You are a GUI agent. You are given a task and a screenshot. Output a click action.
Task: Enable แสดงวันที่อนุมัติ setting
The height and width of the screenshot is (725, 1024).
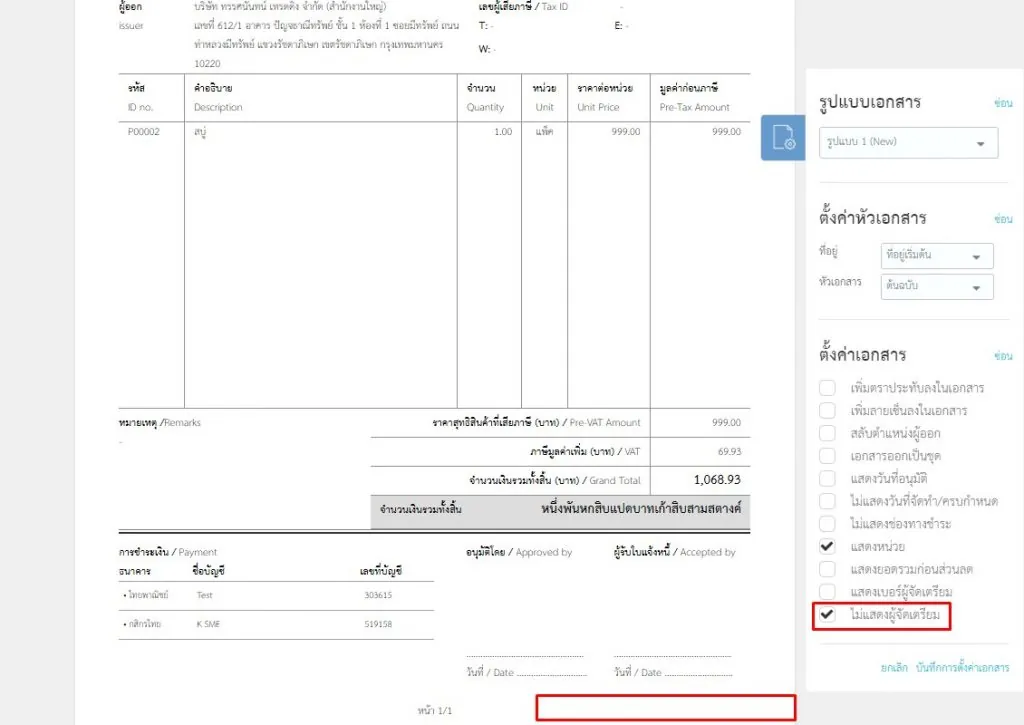[828, 478]
